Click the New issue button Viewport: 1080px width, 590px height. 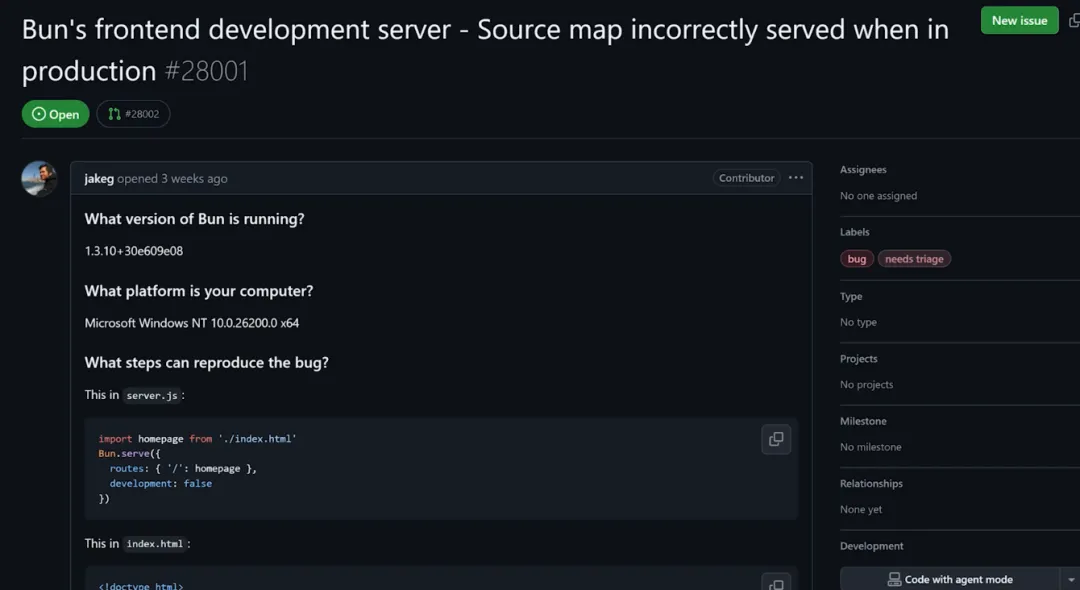(1019, 21)
